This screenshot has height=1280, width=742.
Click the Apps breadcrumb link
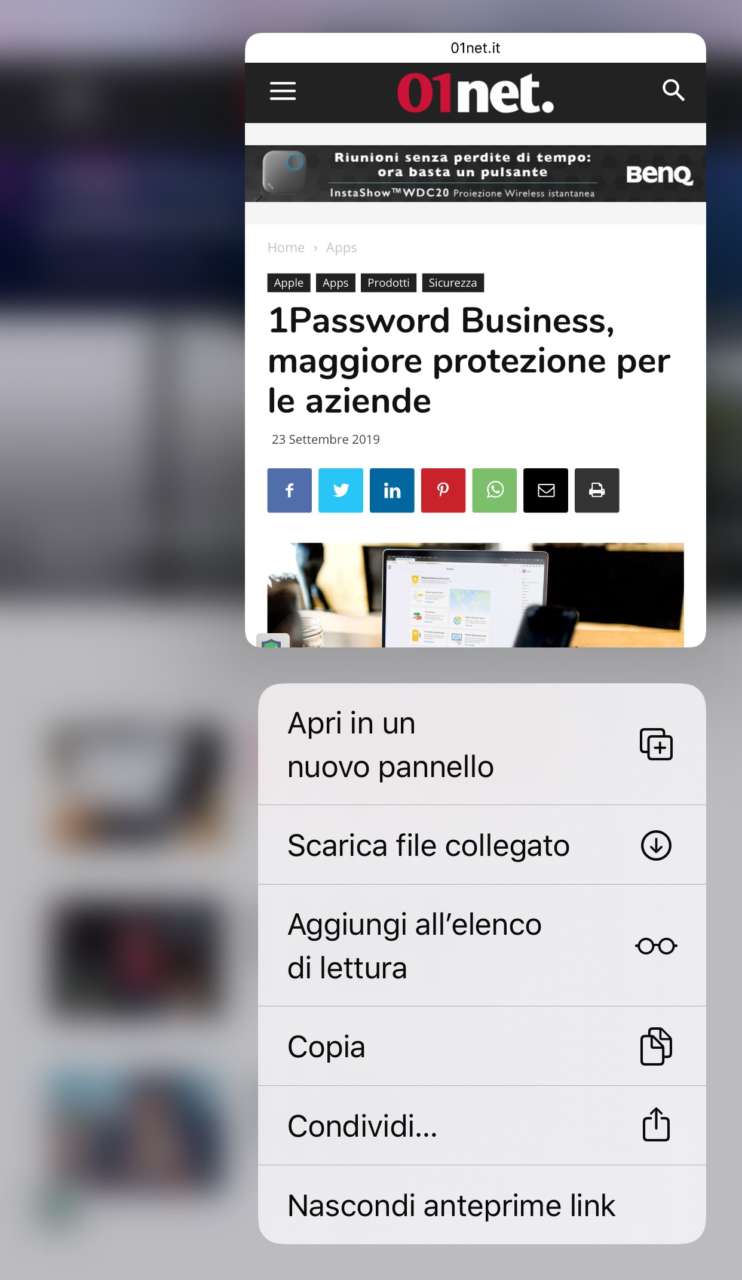click(x=341, y=247)
